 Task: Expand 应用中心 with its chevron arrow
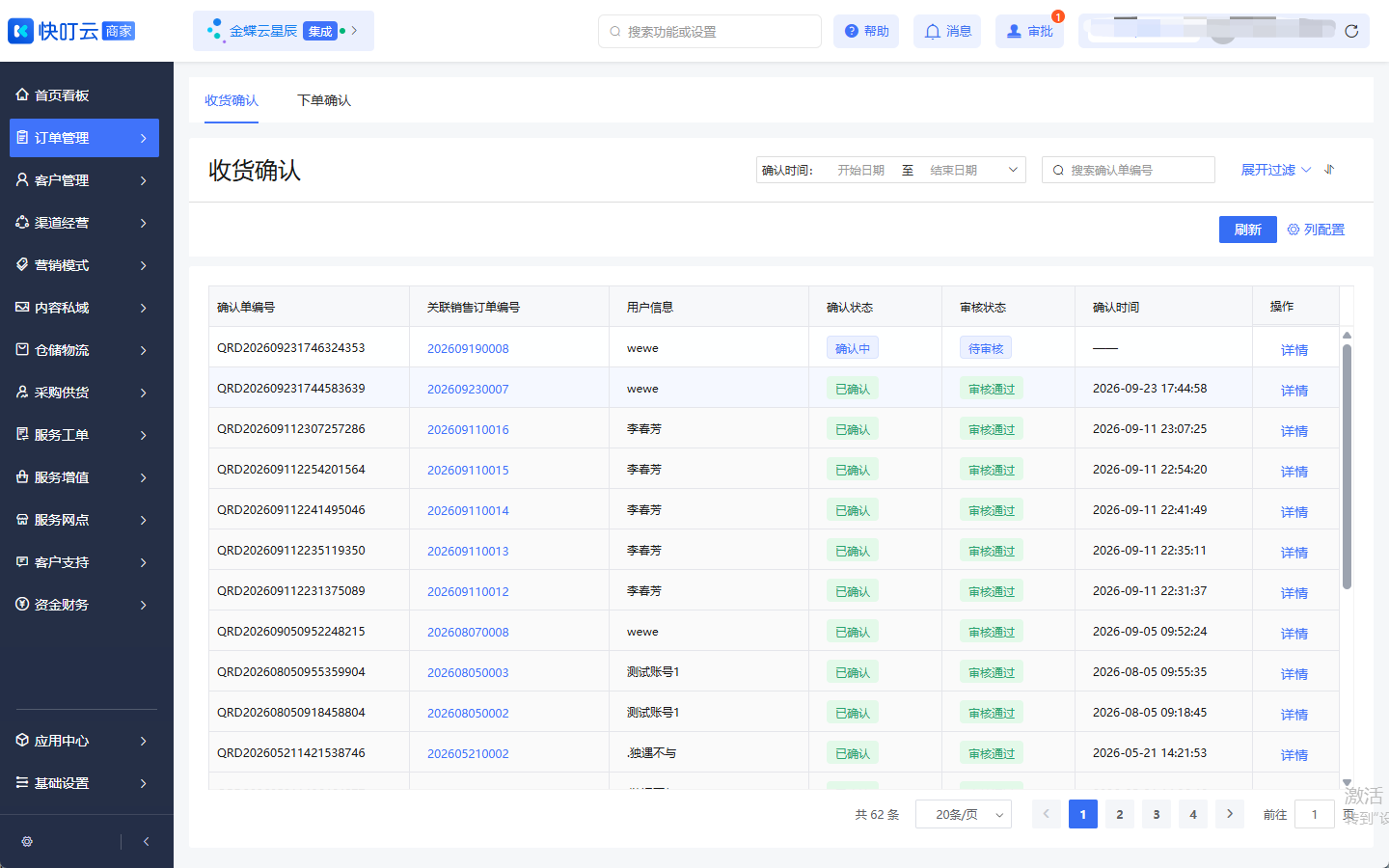[x=144, y=741]
